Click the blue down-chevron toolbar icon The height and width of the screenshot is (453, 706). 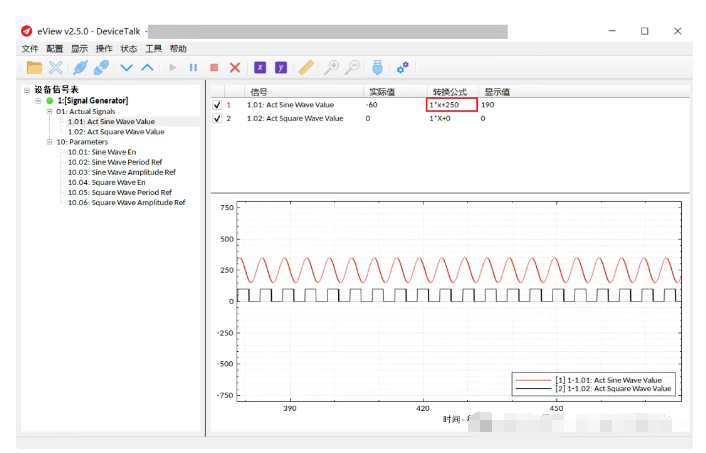point(127,68)
